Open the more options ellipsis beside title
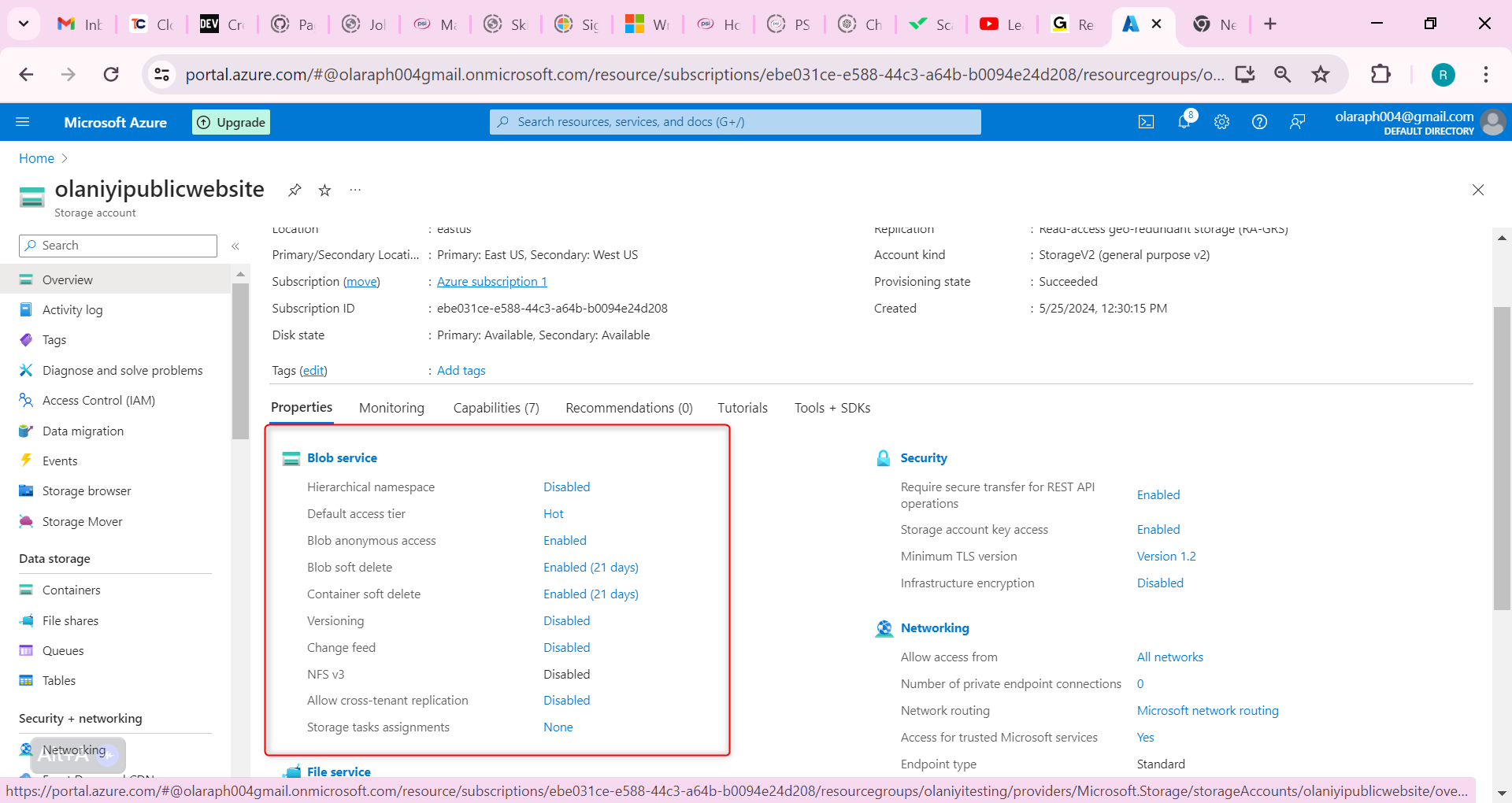The height and width of the screenshot is (803, 1512). click(355, 190)
